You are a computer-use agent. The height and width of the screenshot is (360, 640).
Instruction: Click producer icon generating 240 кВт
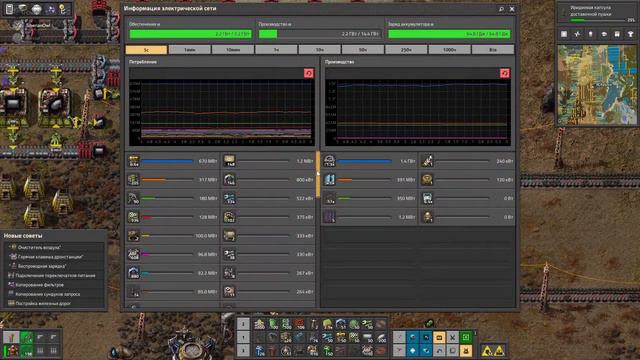(x=427, y=161)
